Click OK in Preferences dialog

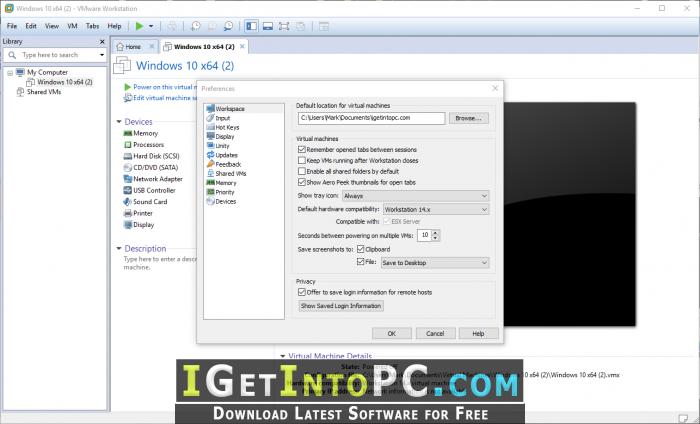tap(392, 333)
